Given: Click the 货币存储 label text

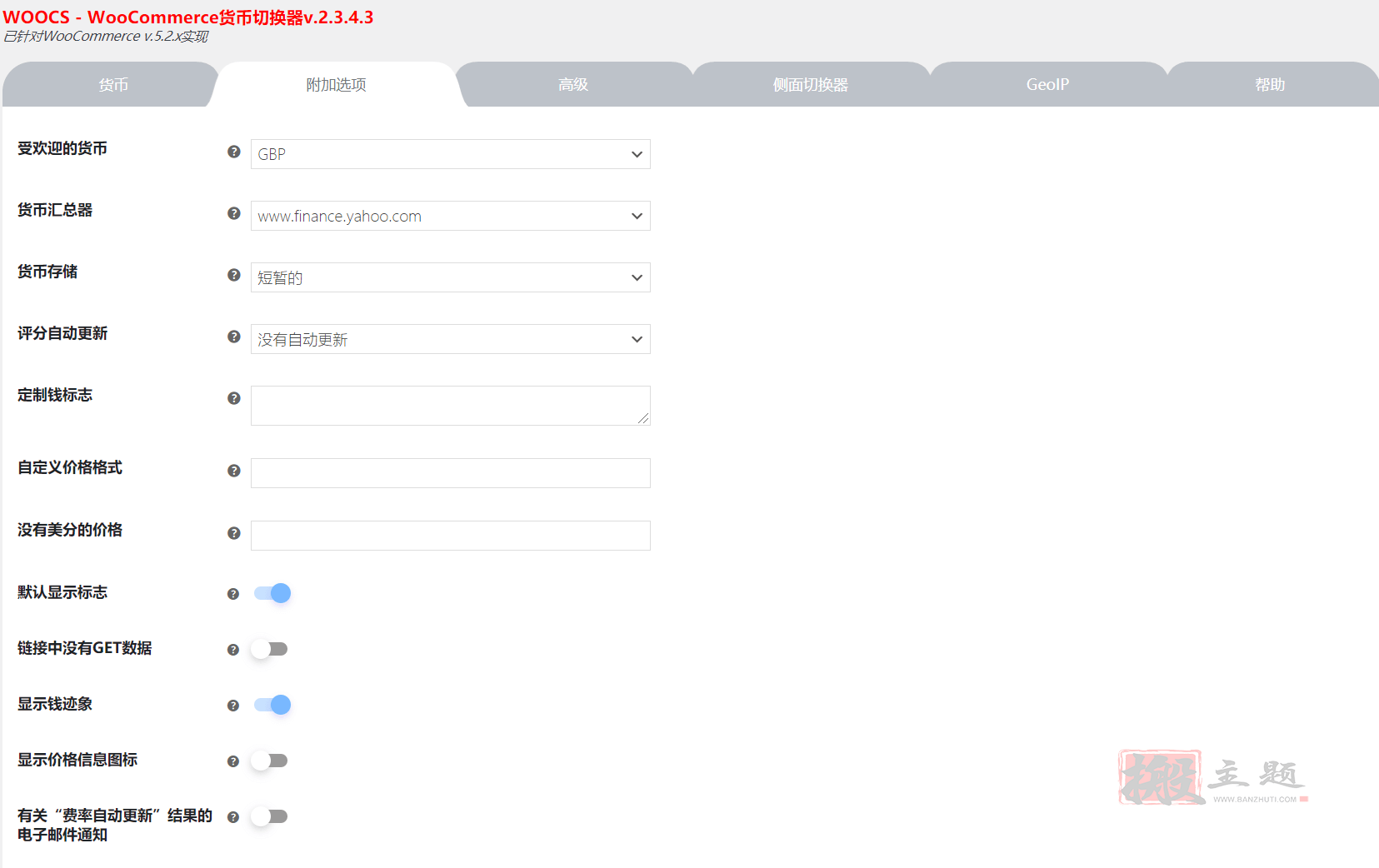Looking at the screenshot, I should (47, 272).
